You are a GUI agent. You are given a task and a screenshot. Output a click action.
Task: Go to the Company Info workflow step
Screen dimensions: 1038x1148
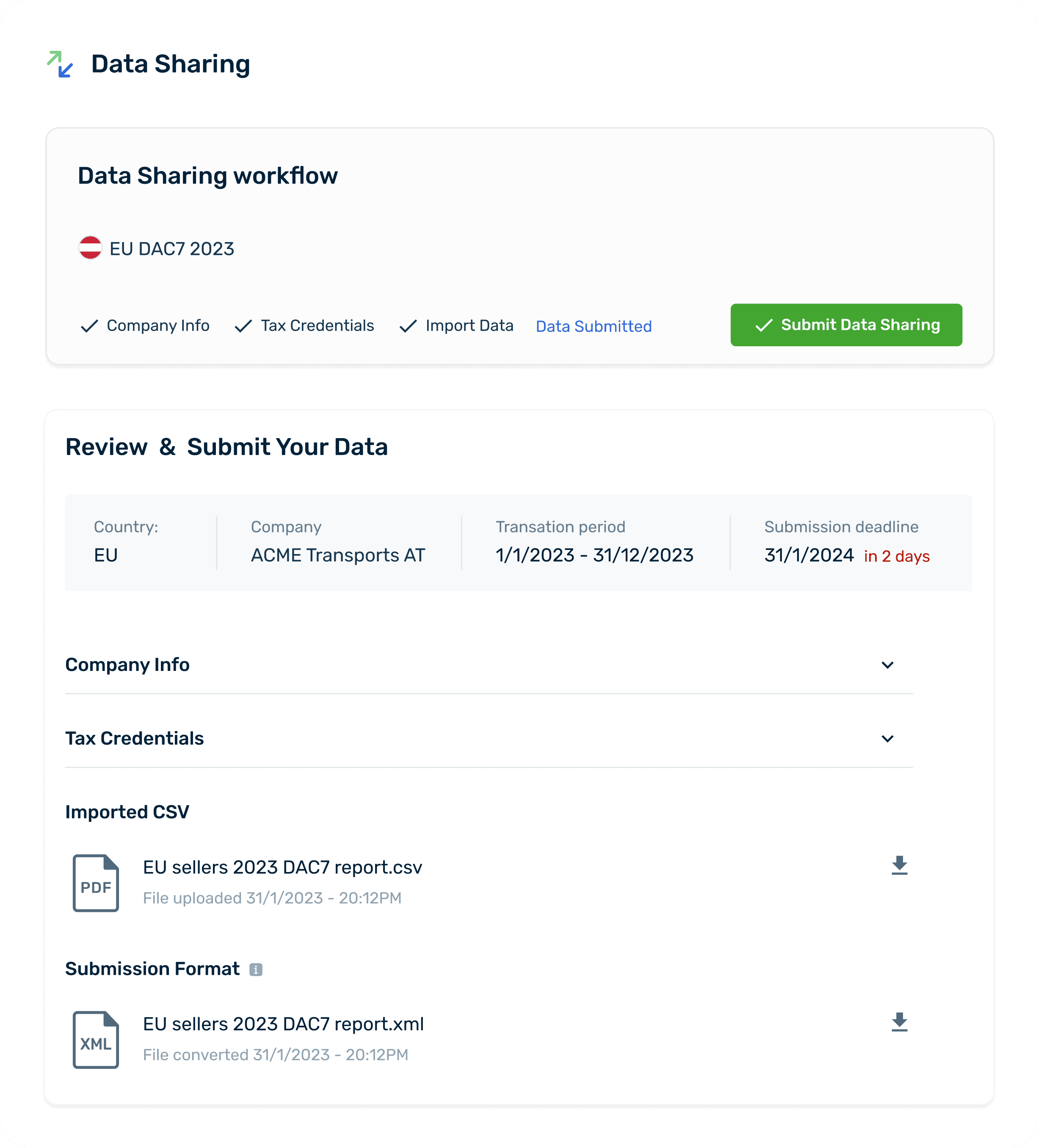click(x=158, y=325)
